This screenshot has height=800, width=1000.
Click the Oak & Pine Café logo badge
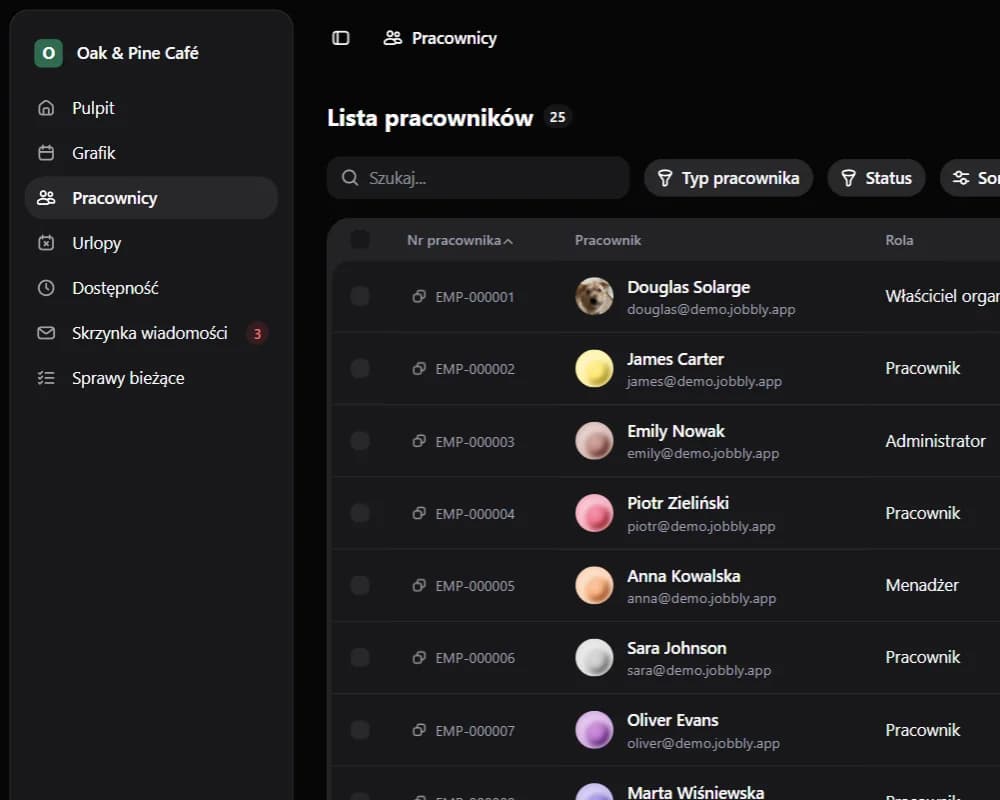[x=48, y=53]
